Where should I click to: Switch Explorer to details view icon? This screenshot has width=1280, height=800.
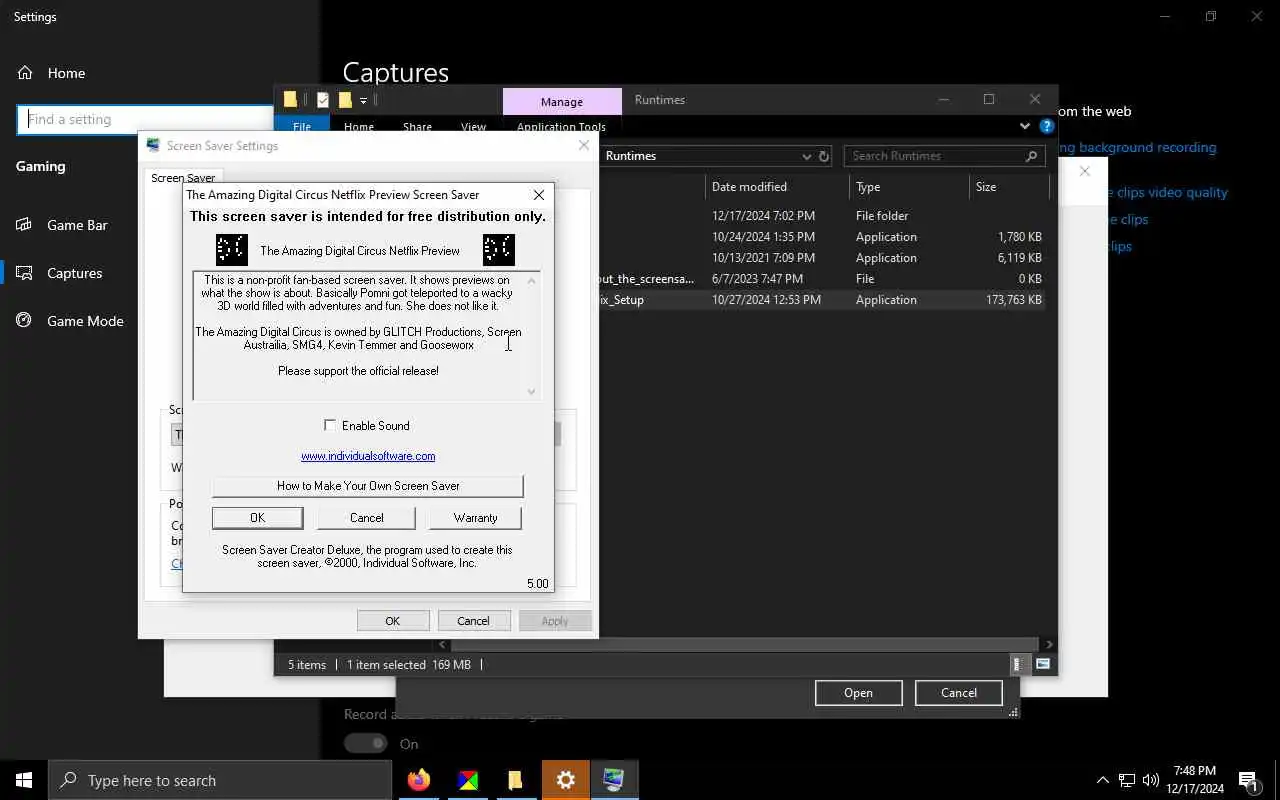(1017, 664)
